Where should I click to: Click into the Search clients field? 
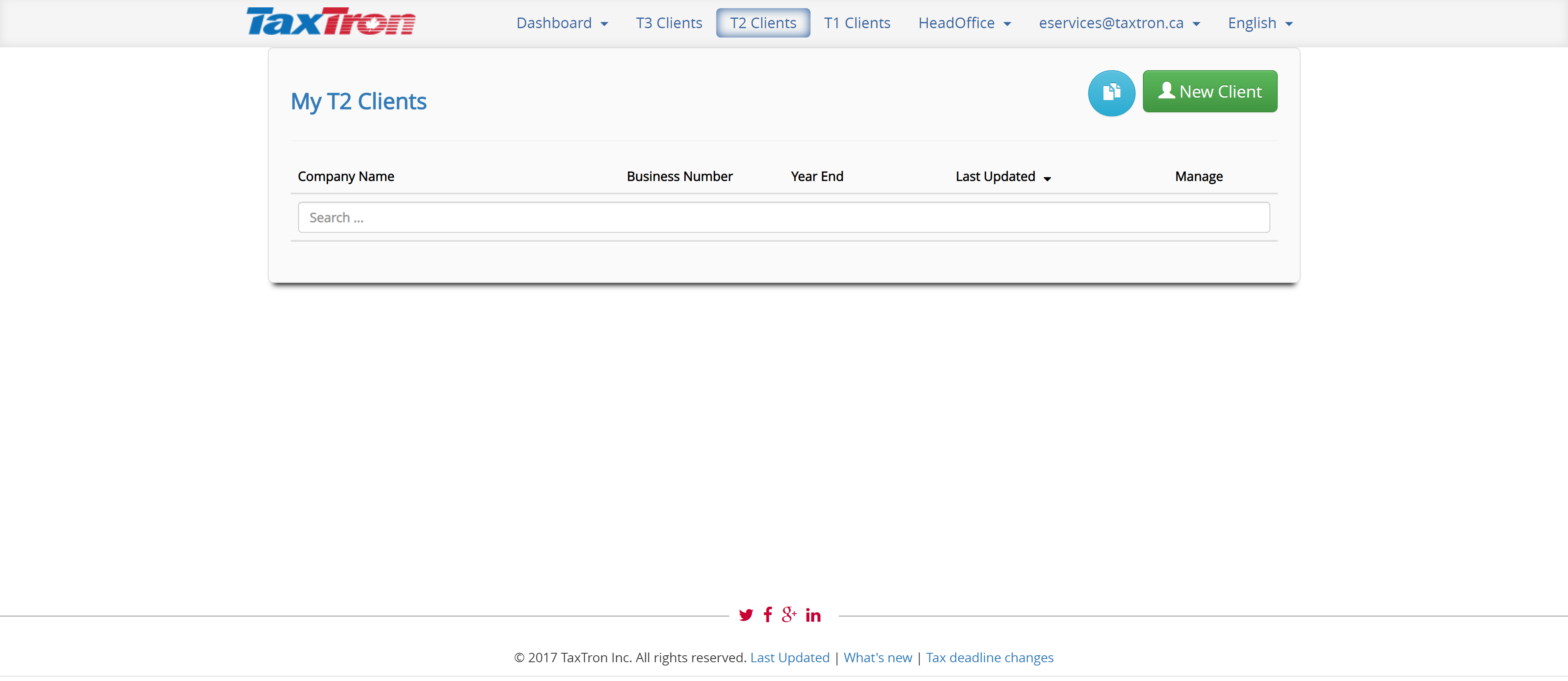(784, 217)
